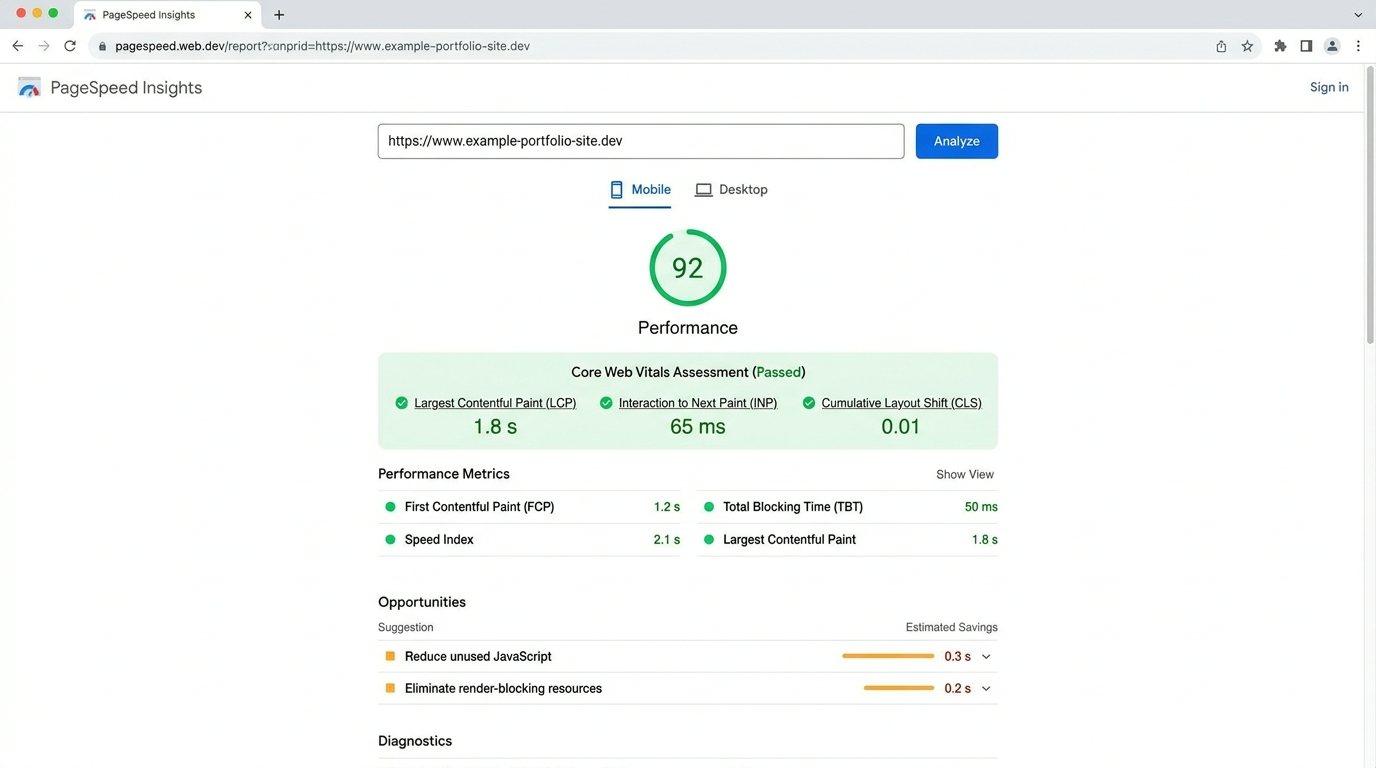Click the Speed Index label

[439, 540]
